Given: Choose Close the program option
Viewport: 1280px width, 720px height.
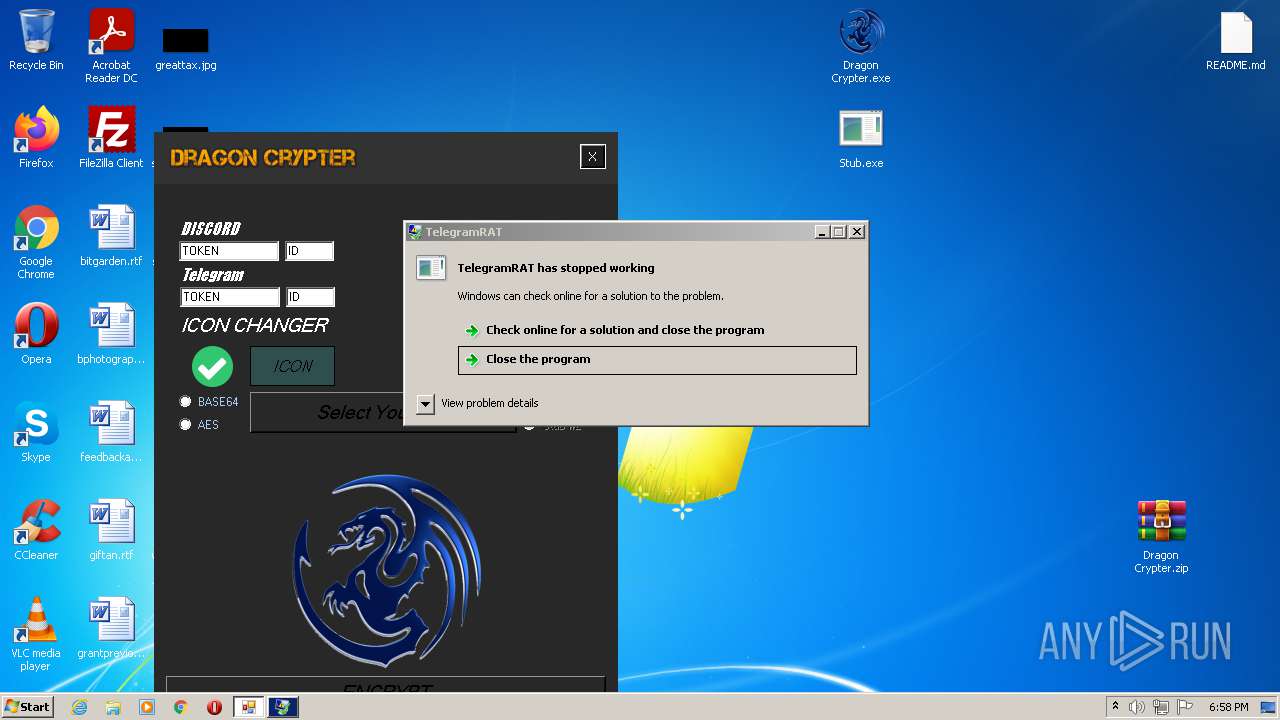Looking at the screenshot, I should point(657,360).
